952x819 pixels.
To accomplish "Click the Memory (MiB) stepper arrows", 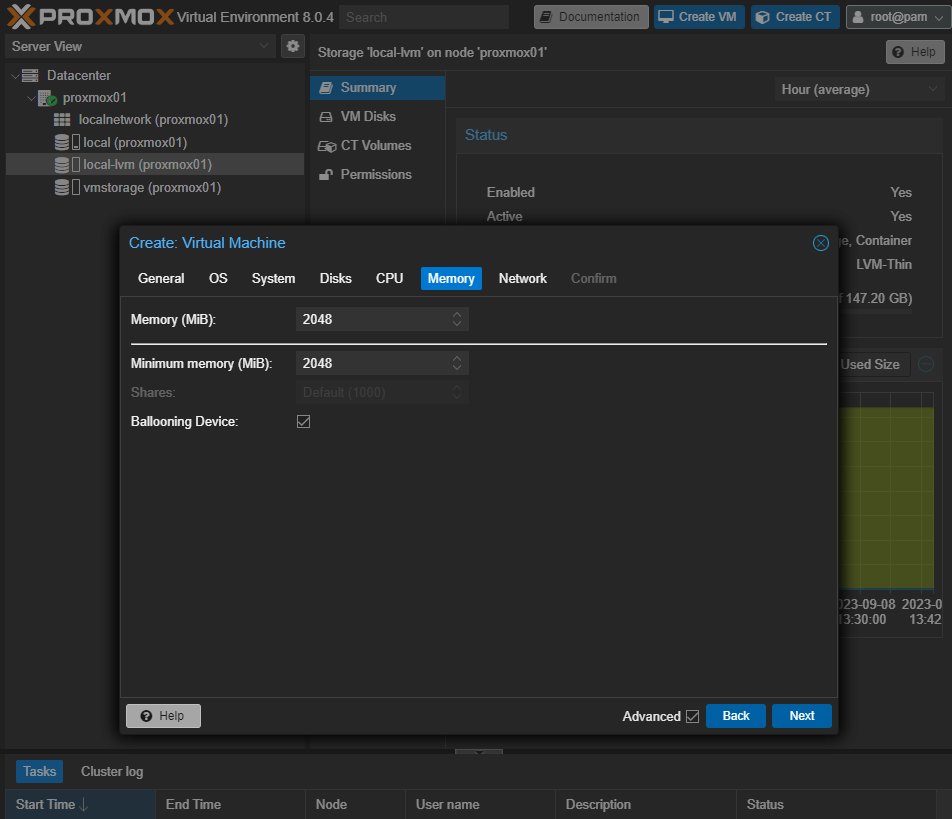I will (457, 319).
